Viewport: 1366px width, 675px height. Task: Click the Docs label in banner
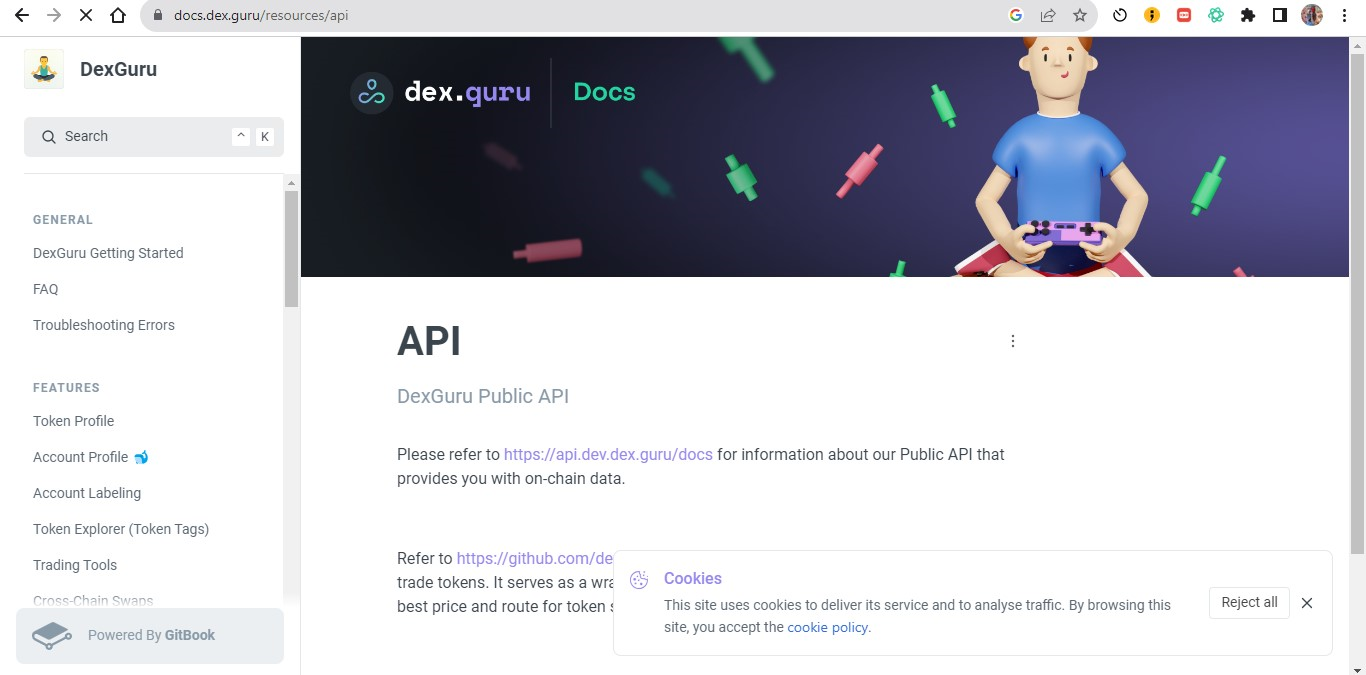[604, 92]
